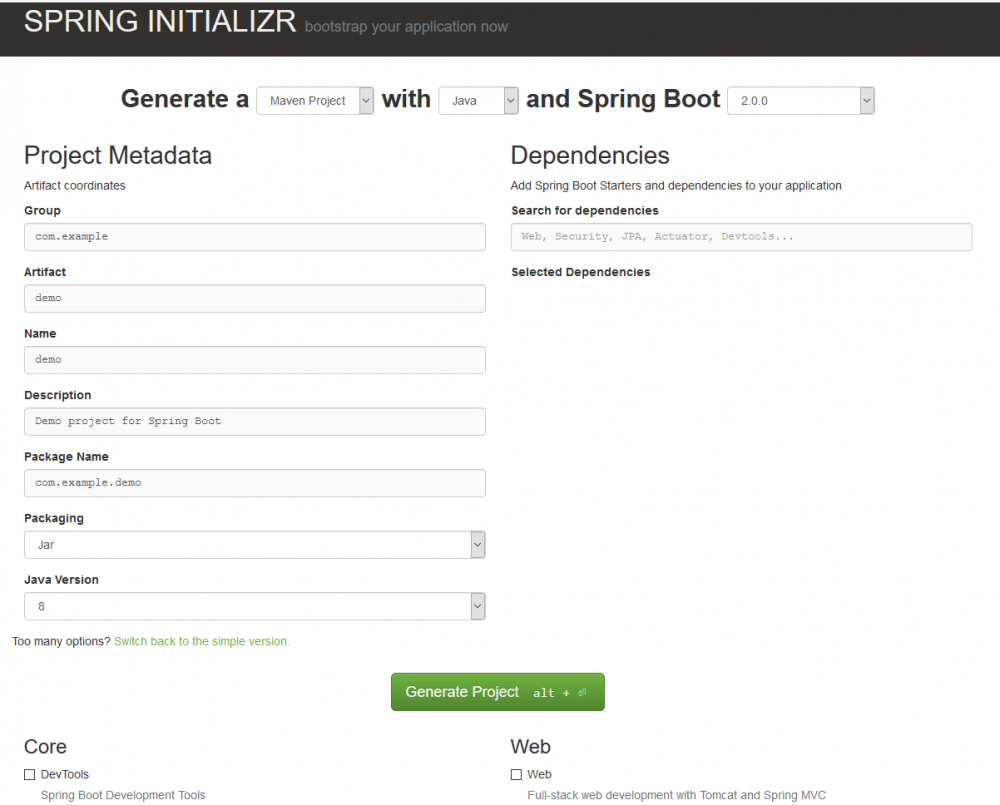Enable the DevTools checkbox

30,775
